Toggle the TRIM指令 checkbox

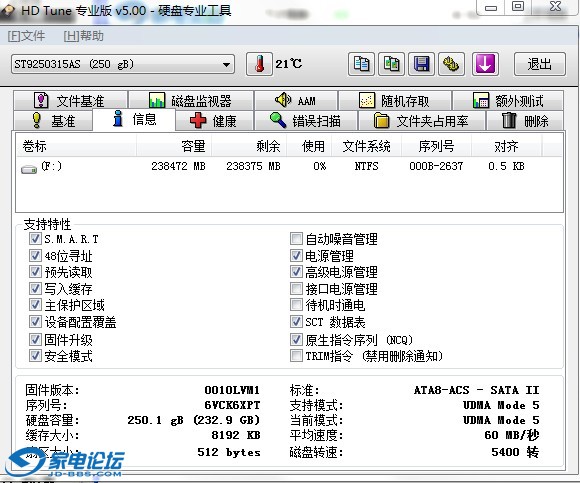tap(296, 356)
